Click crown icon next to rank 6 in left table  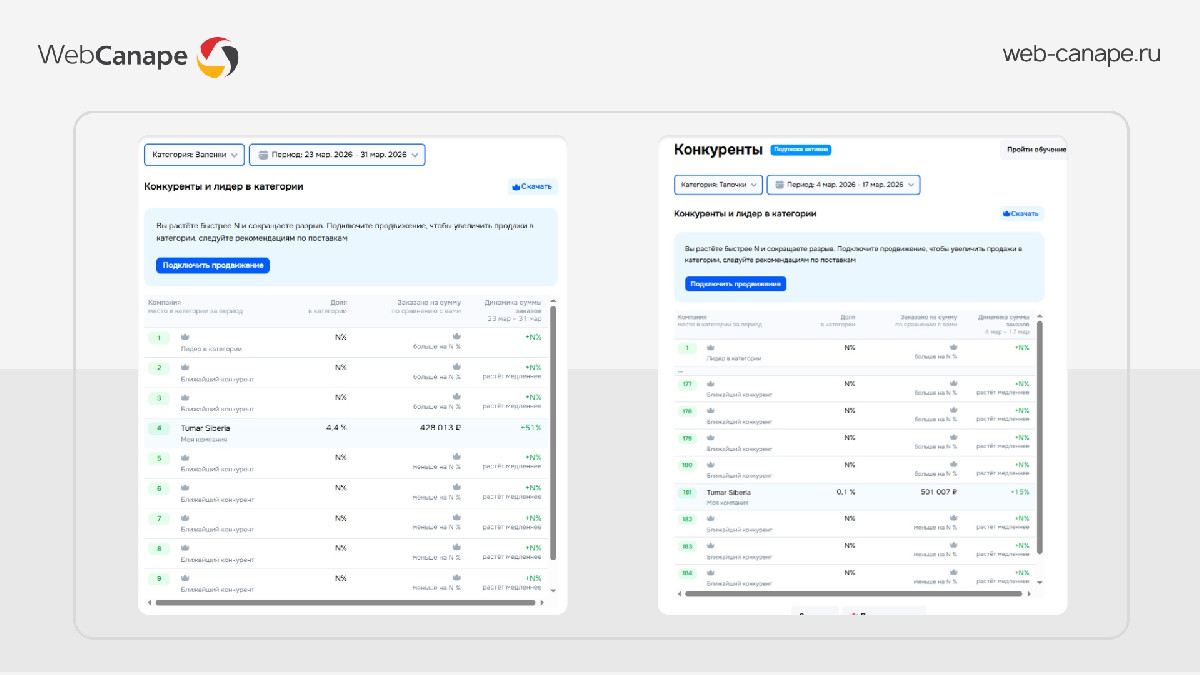pos(185,488)
